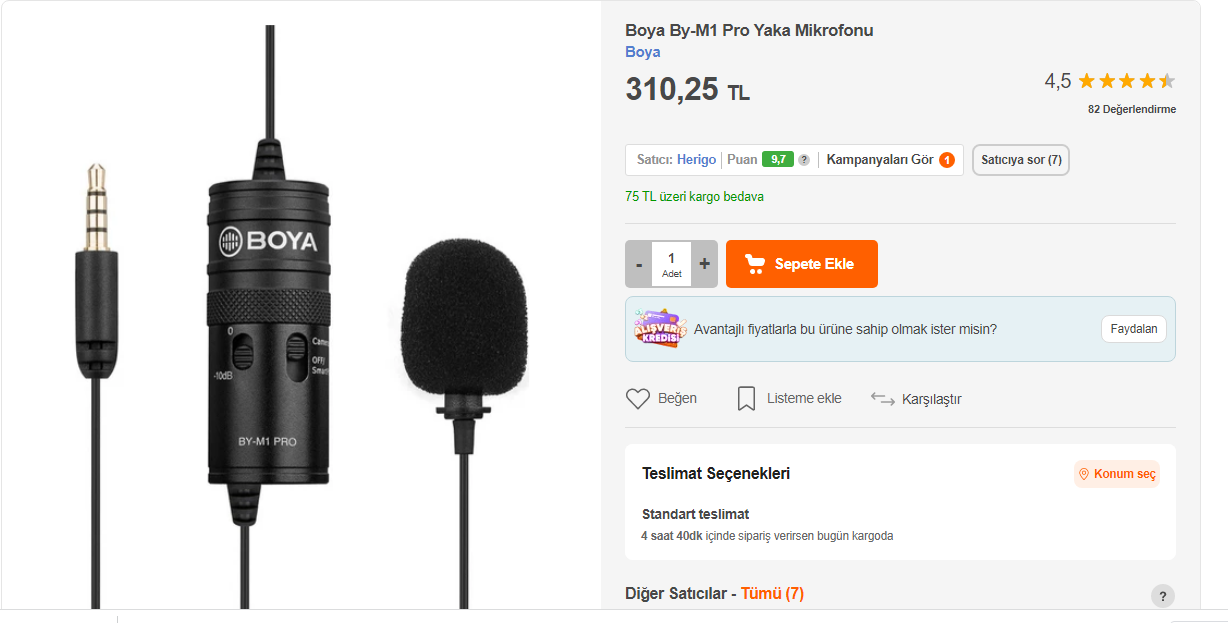The image size is (1228, 623).
Task: Click the Boya microphone product image
Action: click(x=300, y=320)
